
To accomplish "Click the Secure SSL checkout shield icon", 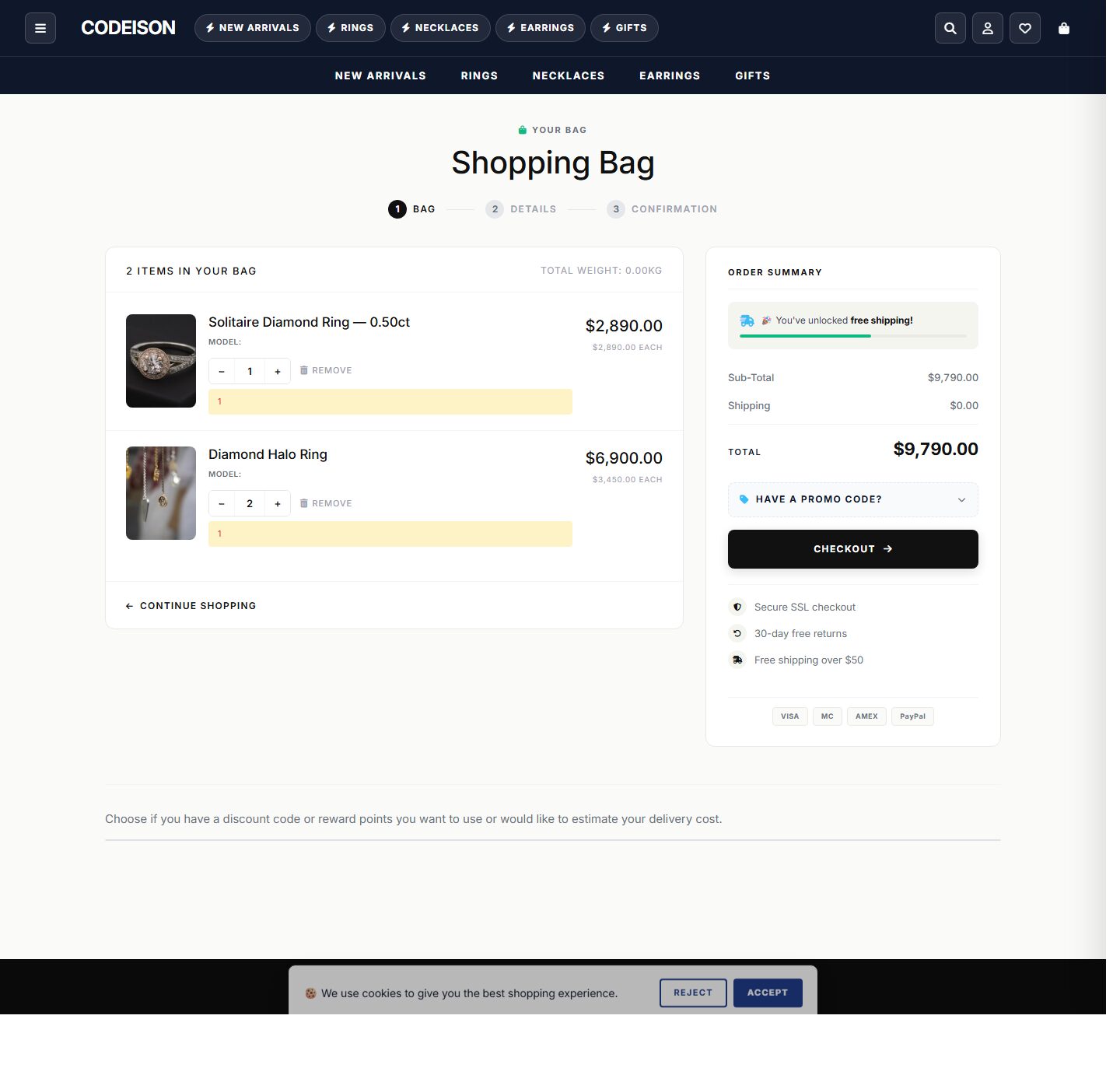I will click(737, 607).
